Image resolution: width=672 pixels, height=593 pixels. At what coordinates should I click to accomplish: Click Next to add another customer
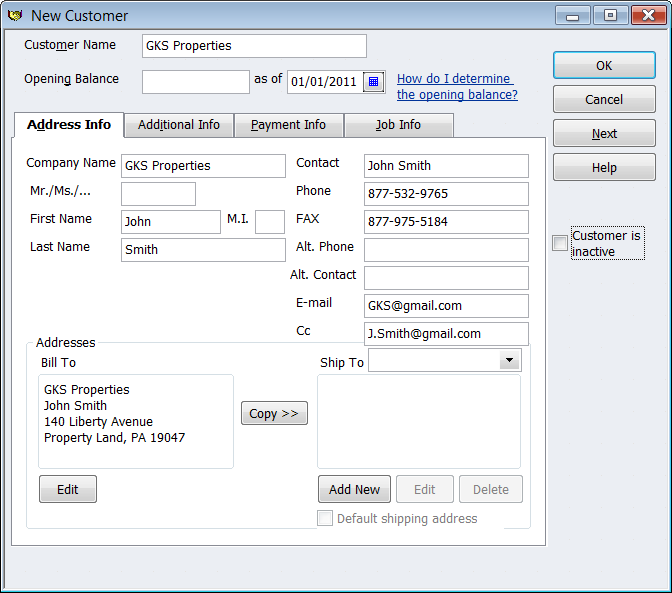pyautogui.click(x=604, y=134)
